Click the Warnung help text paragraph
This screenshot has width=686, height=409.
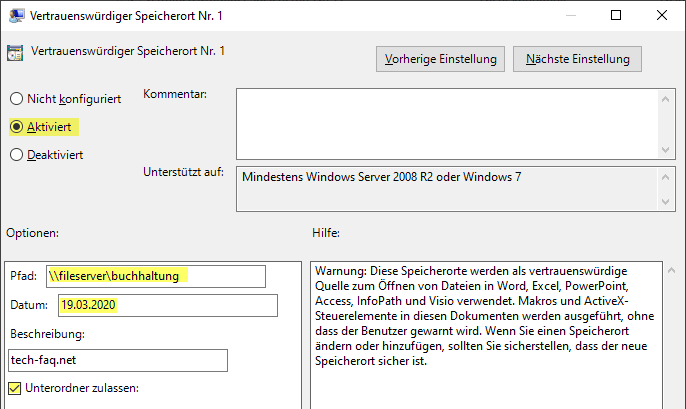pyautogui.click(x=485, y=316)
